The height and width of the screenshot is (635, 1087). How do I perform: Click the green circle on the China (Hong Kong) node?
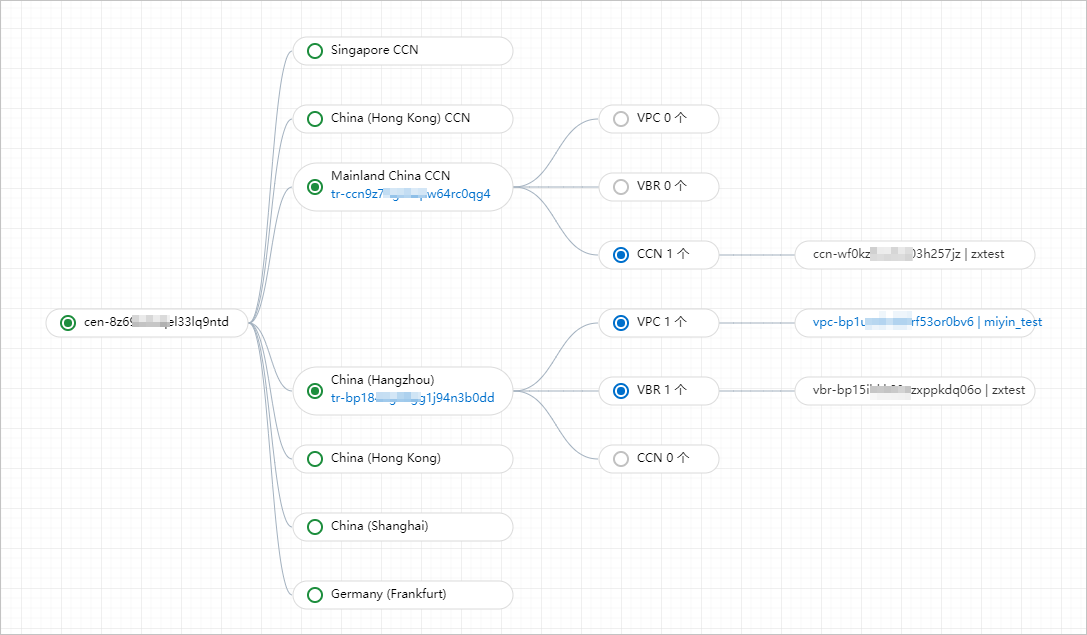[315, 459]
